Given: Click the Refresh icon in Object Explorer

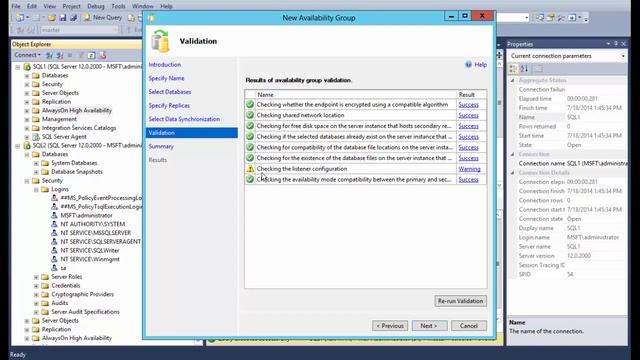Looking at the screenshot, I should tap(91, 55).
